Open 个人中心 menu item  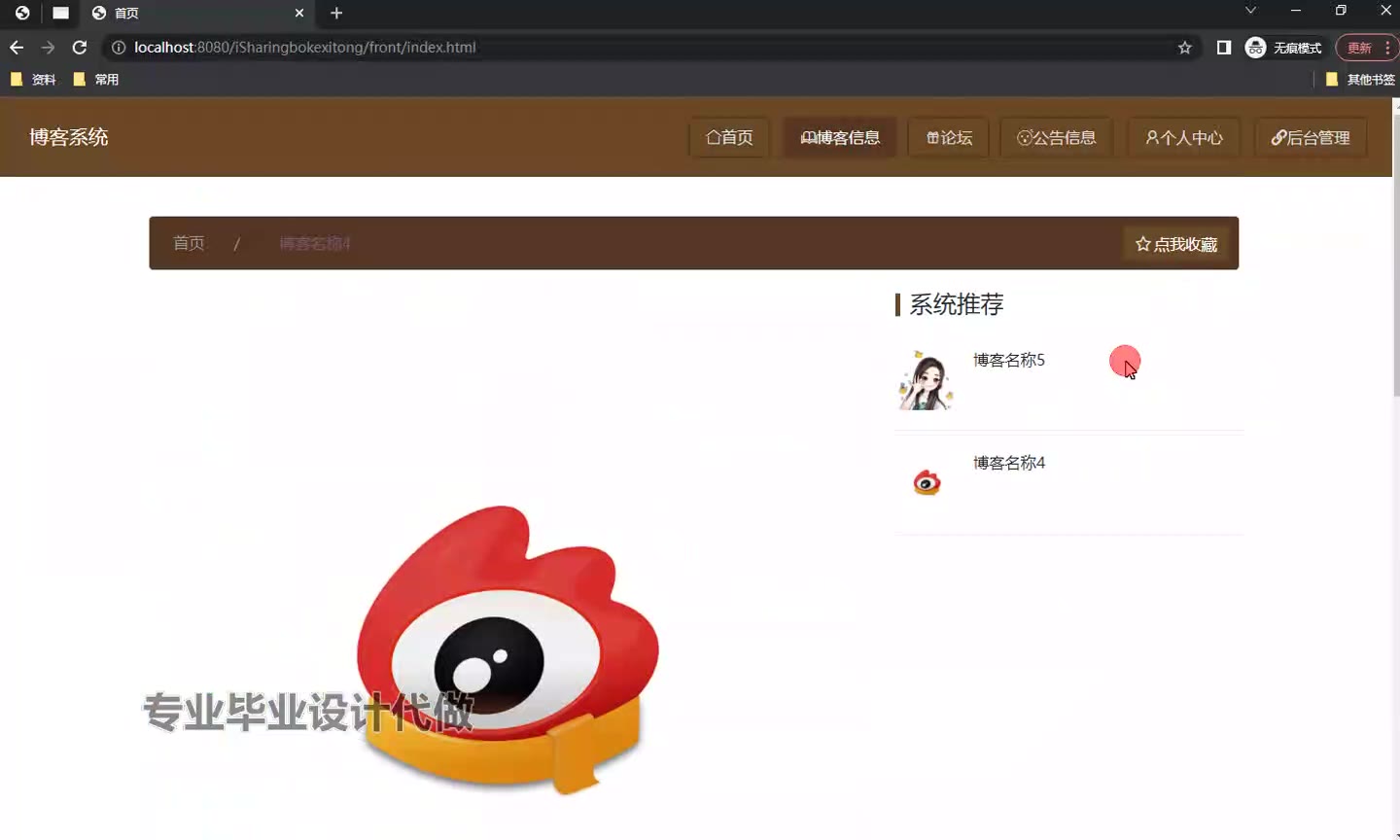coord(1183,137)
